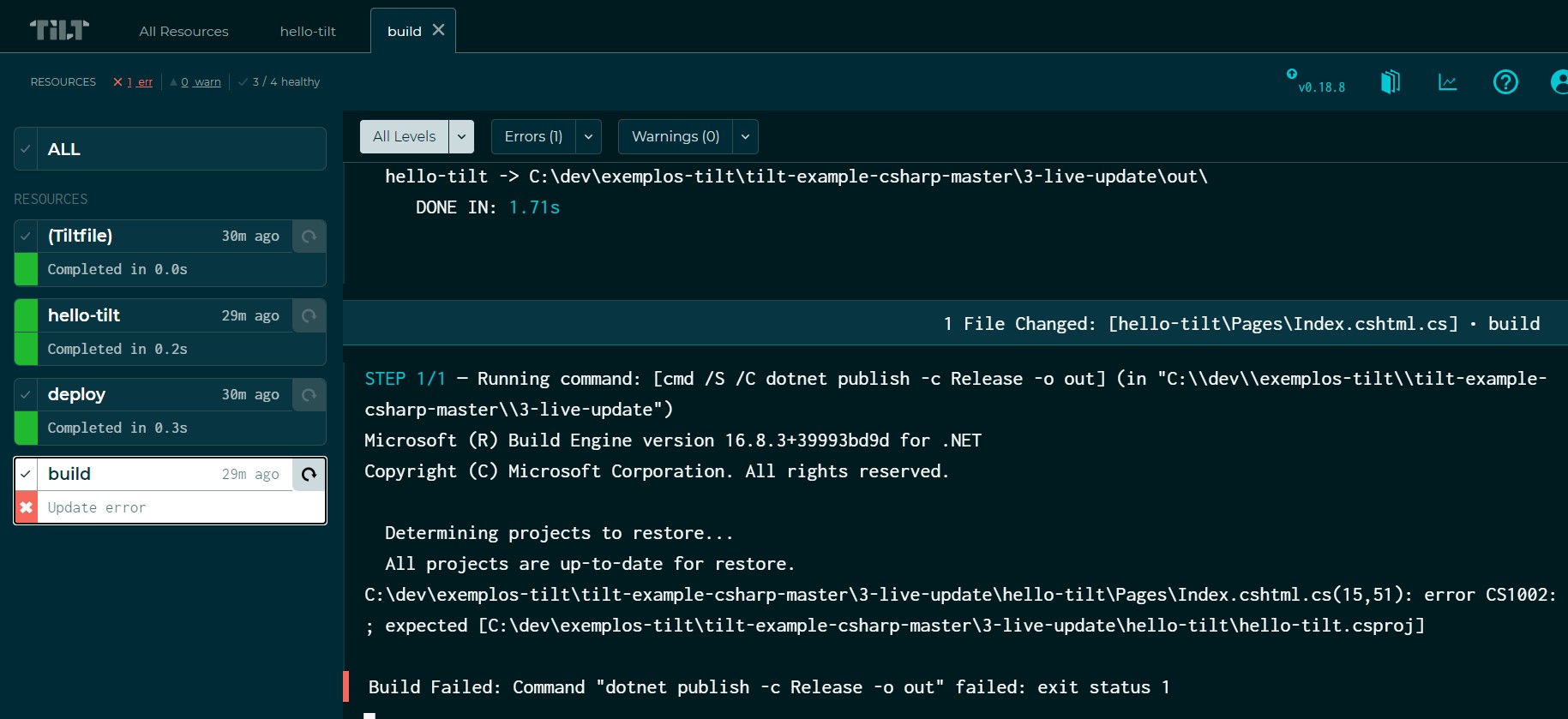Click the RESOURCES sidebar heading
1568x719 pixels.
pyautogui.click(x=51, y=199)
